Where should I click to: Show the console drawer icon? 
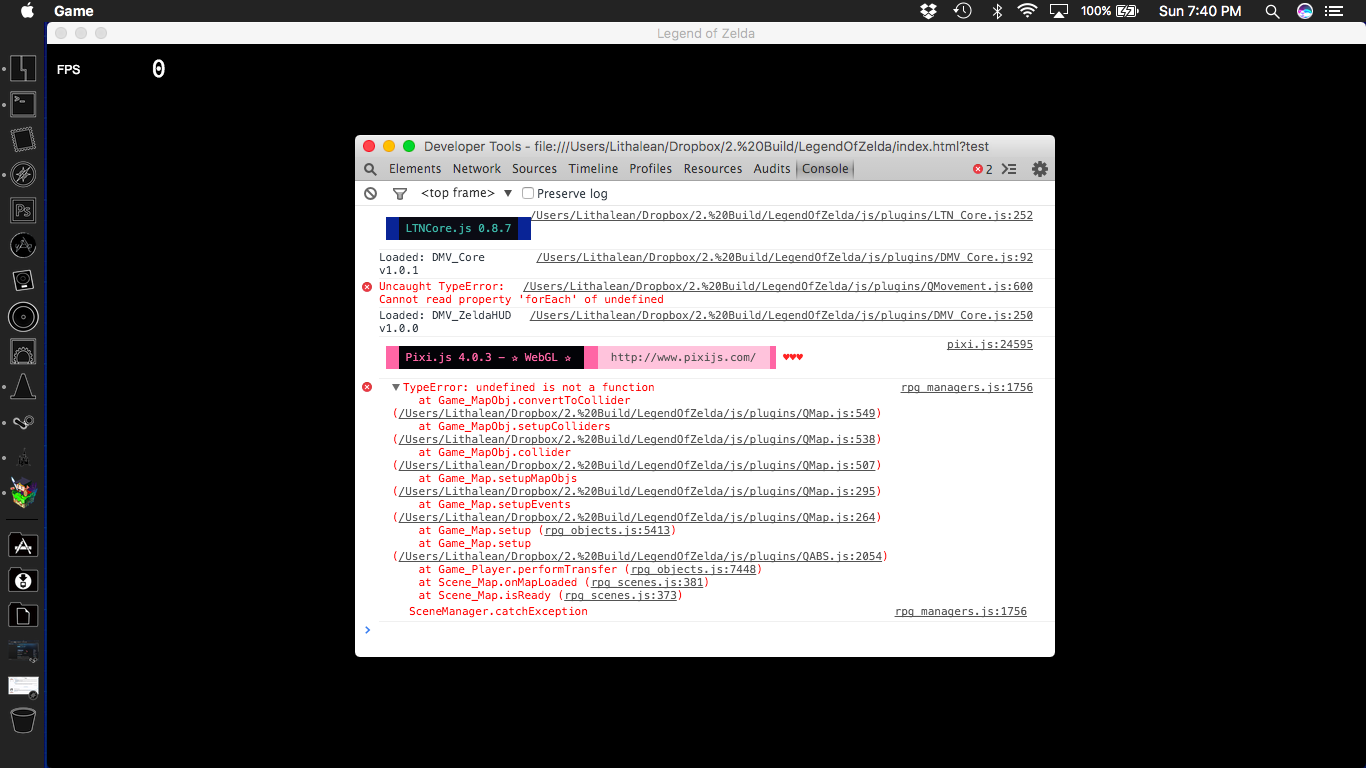[x=1009, y=169]
